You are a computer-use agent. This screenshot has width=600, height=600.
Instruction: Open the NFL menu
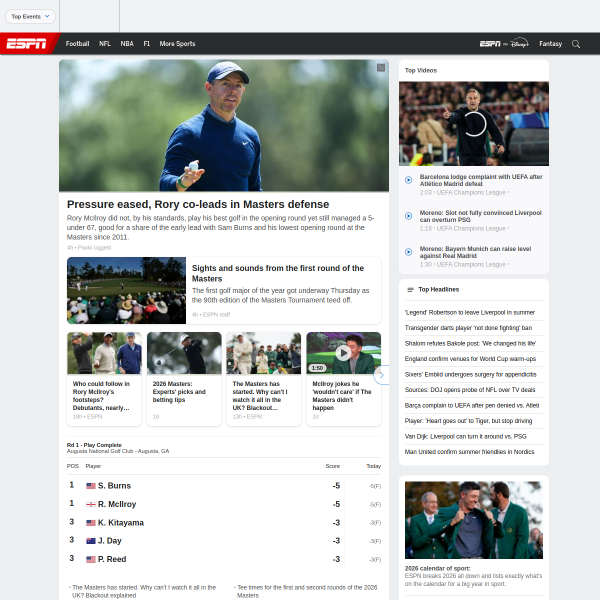[104, 44]
